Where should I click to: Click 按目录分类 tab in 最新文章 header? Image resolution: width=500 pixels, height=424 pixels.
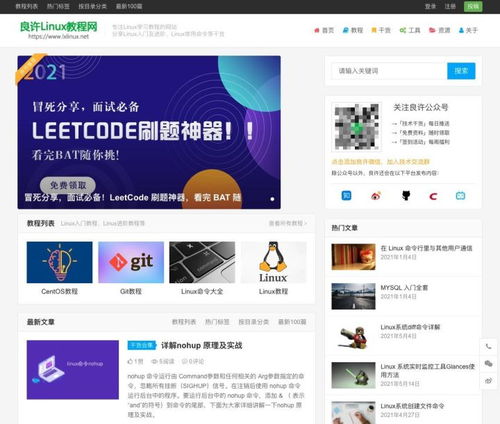(x=253, y=322)
